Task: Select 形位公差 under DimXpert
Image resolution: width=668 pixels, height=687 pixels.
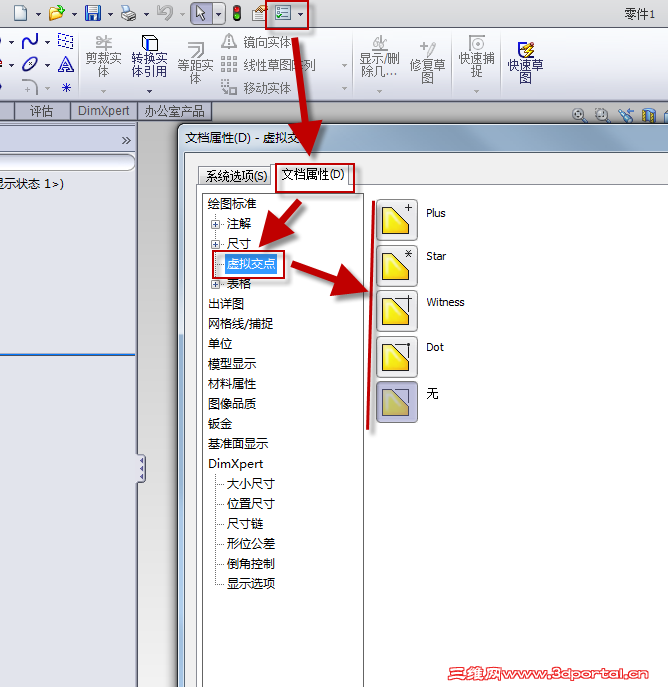Action: pyautogui.click(x=251, y=544)
